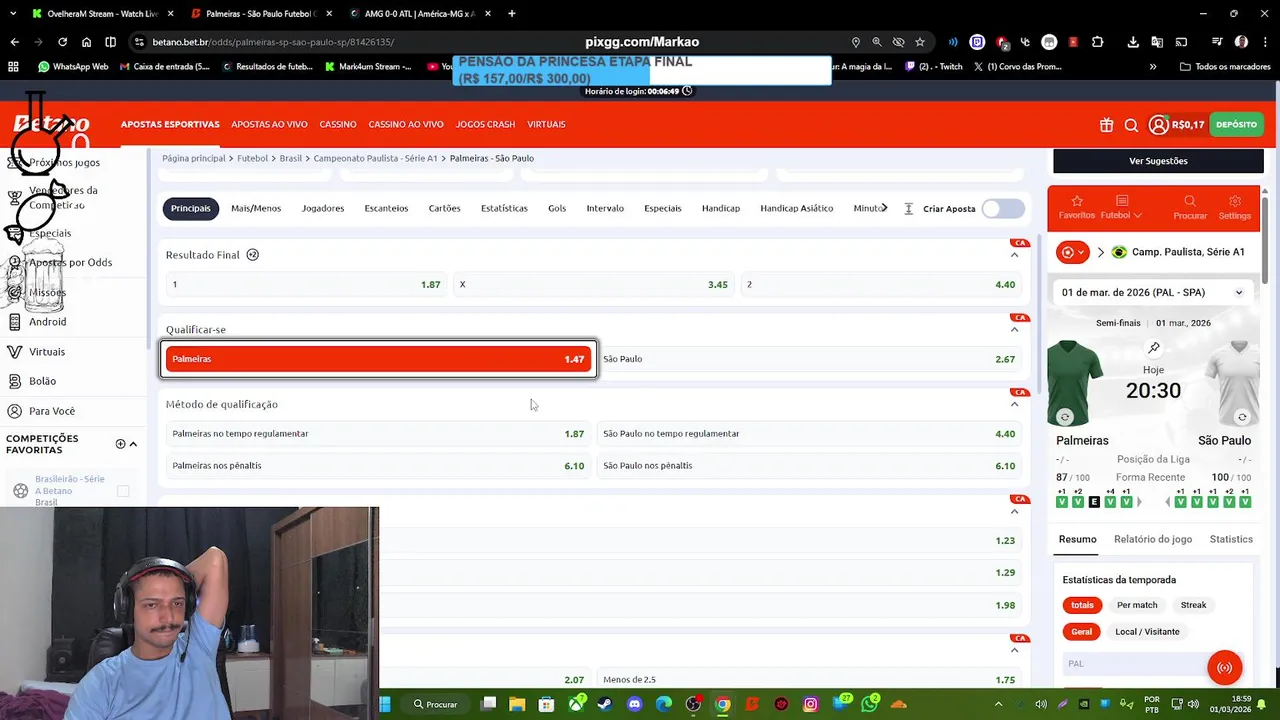Image resolution: width=1280 pixels, height=720 pixels.
Task: Collapse the Resultado Final market
Action: click(x=1014, y=255)
